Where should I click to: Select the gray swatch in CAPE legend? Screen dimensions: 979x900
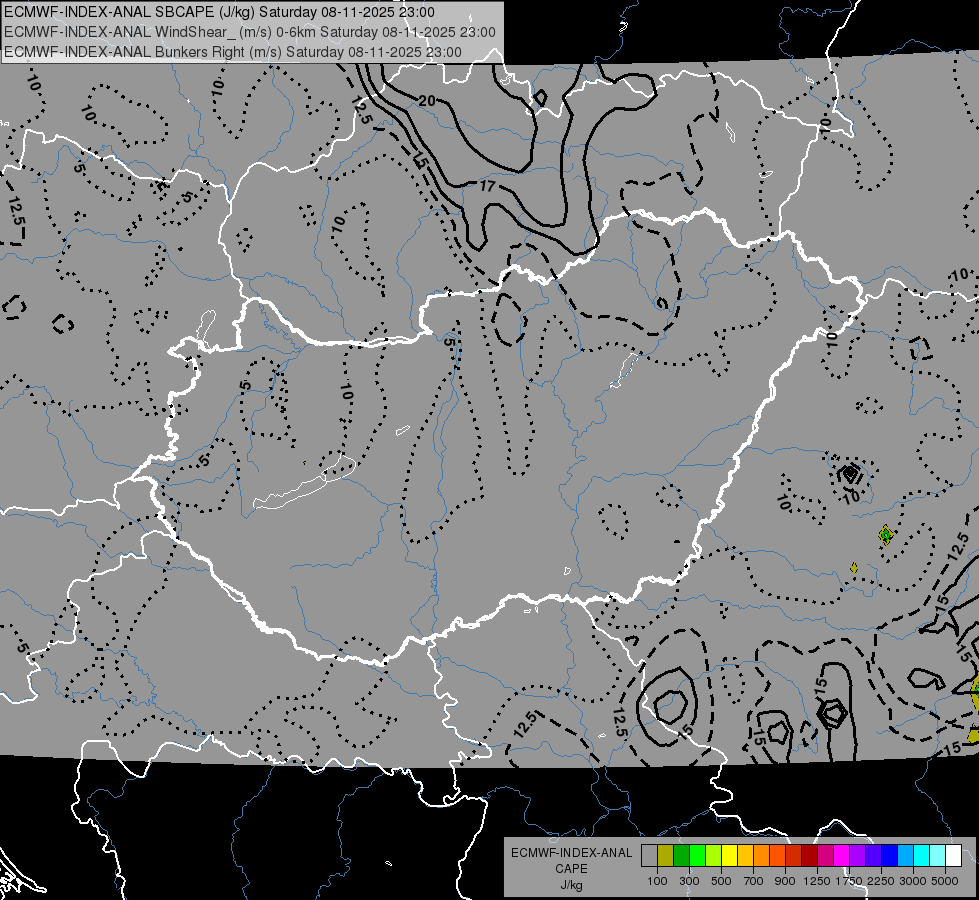(649, 855)
